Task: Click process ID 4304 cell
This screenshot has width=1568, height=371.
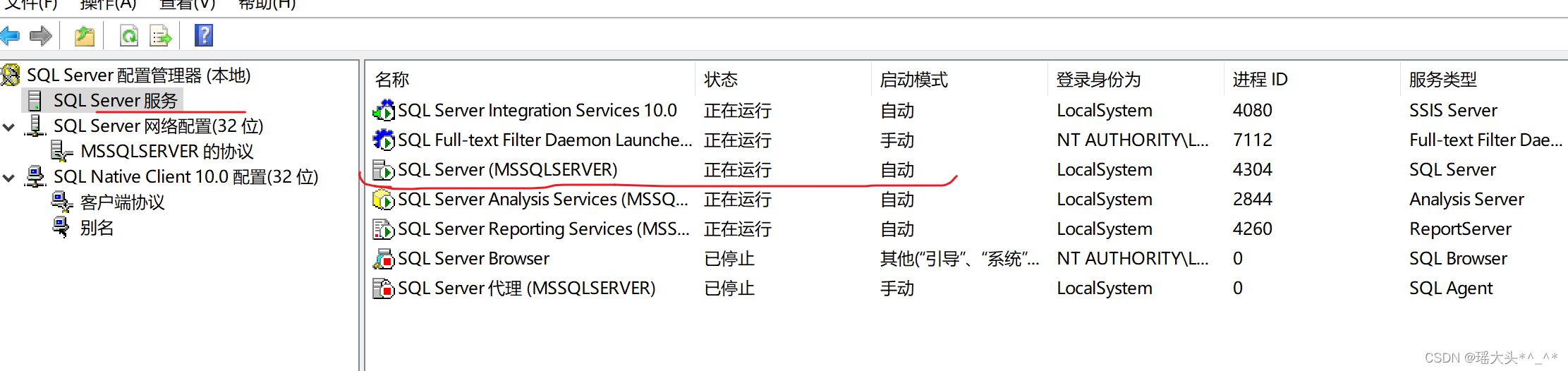Action: coord(1253,169)
